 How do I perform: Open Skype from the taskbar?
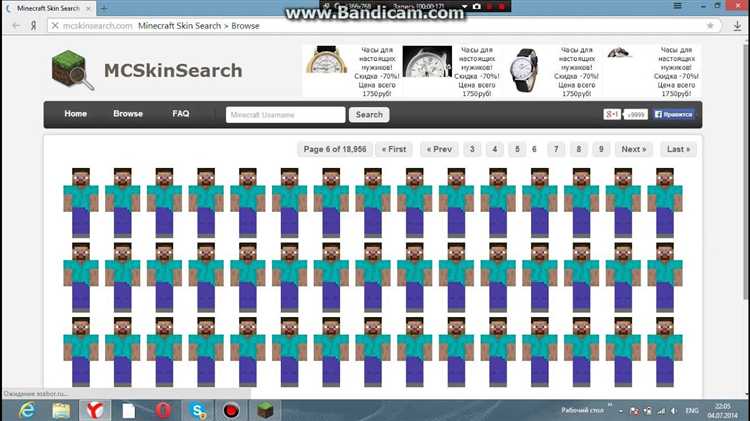198,410
